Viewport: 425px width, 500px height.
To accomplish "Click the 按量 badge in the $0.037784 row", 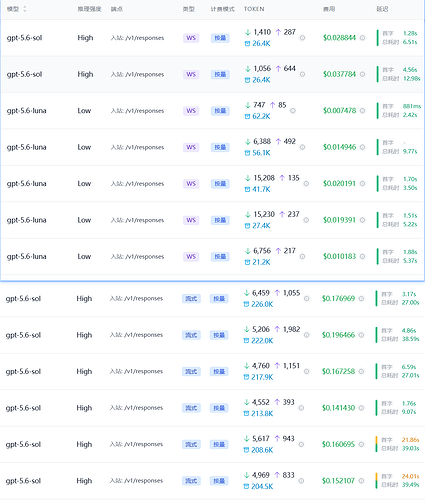I will [x=220, y=74].
